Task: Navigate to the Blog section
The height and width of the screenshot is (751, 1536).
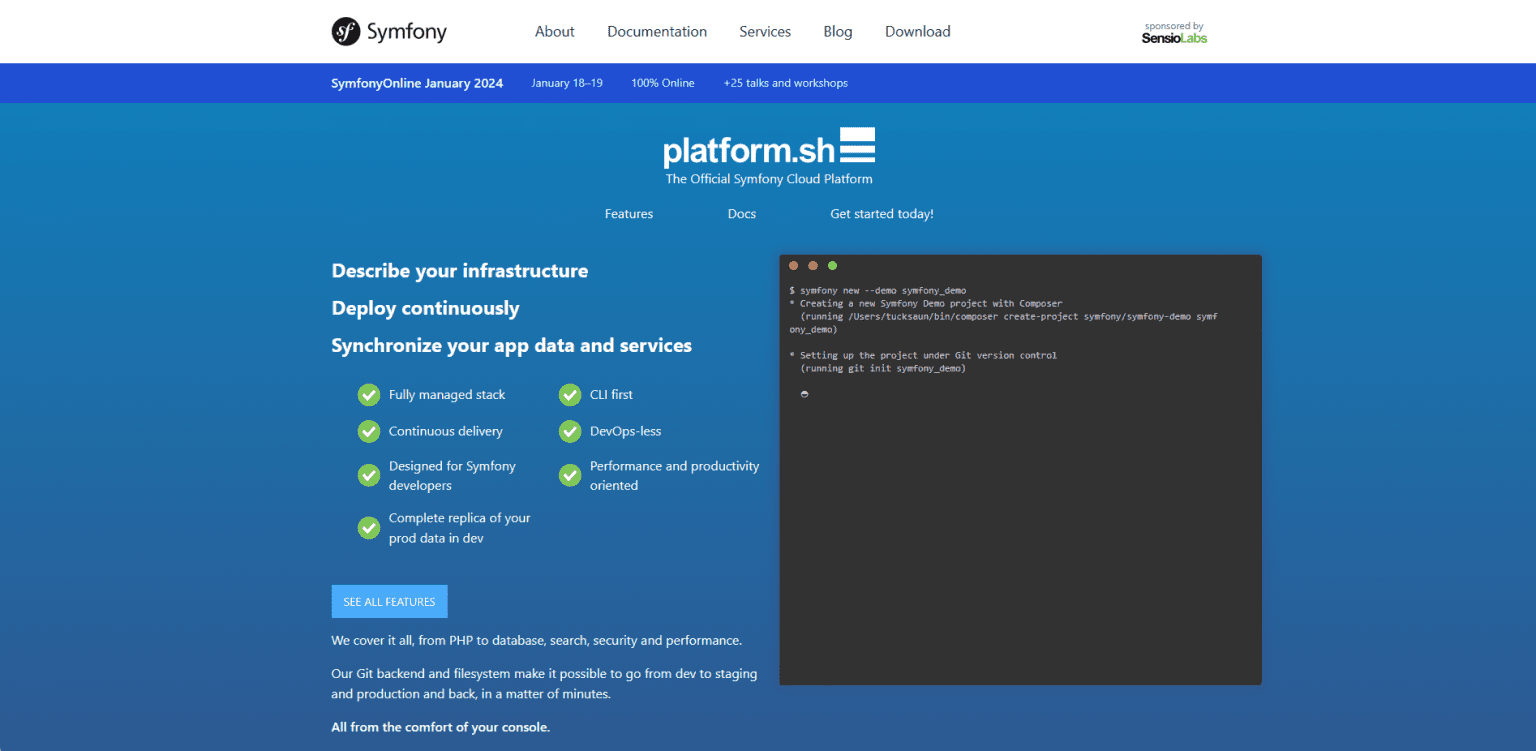Action: click(x=838, y=31)
